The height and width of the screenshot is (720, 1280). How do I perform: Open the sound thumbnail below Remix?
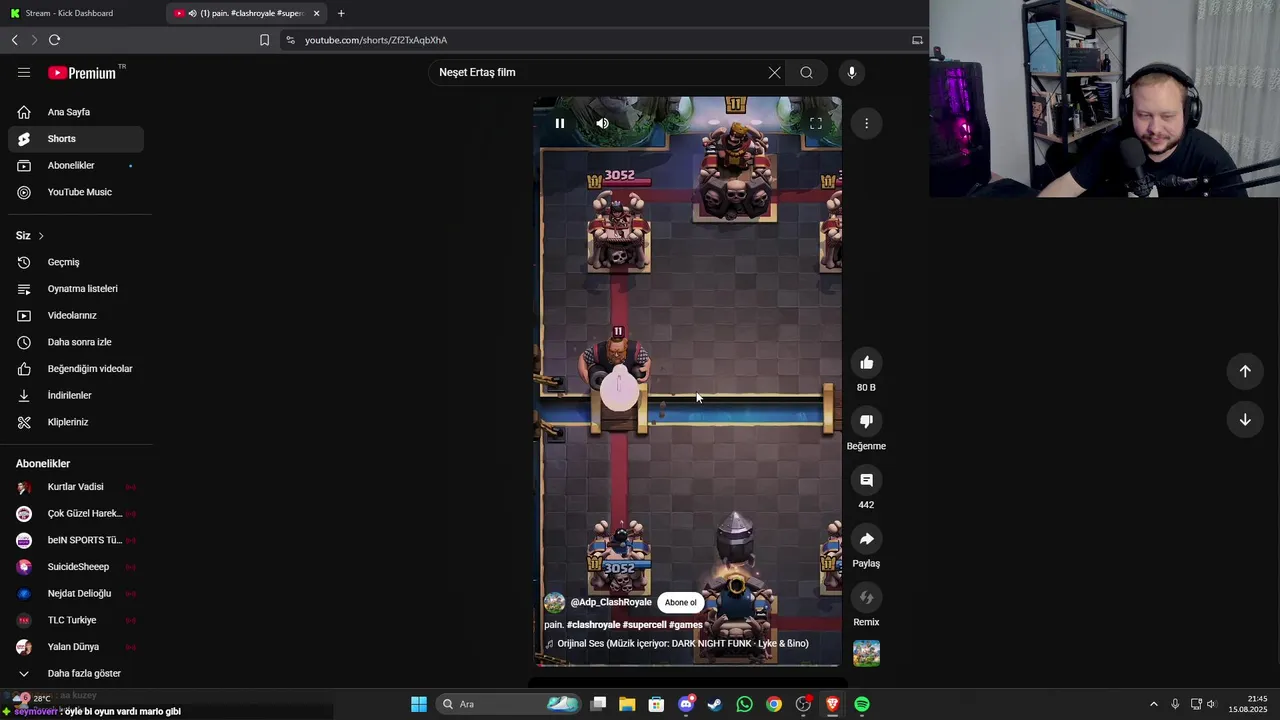(866, 653)
